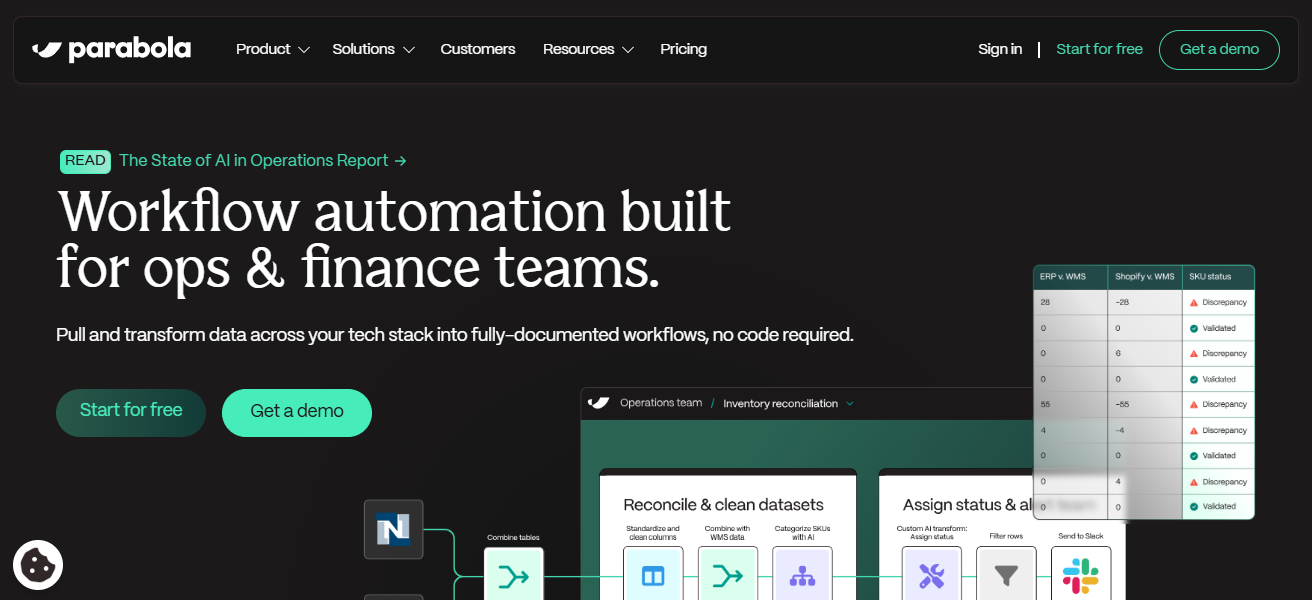Click the Filter rows funnel icon
Screen dimensions: 1312x600
pyautogui.click(x=1006, y=575)
